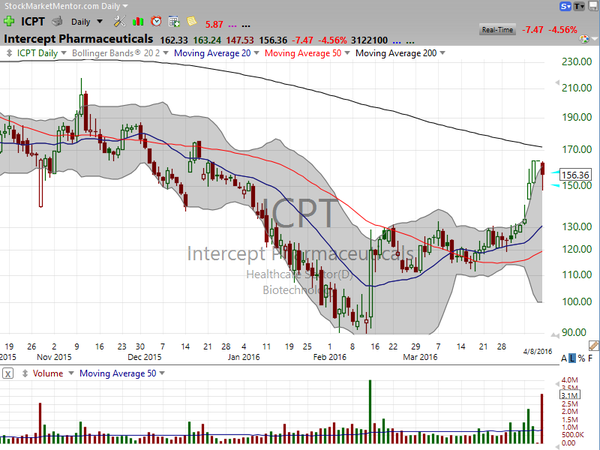Click the pencil drawing tool icon
The image size is (600, 450).
(x=594, y=345)
